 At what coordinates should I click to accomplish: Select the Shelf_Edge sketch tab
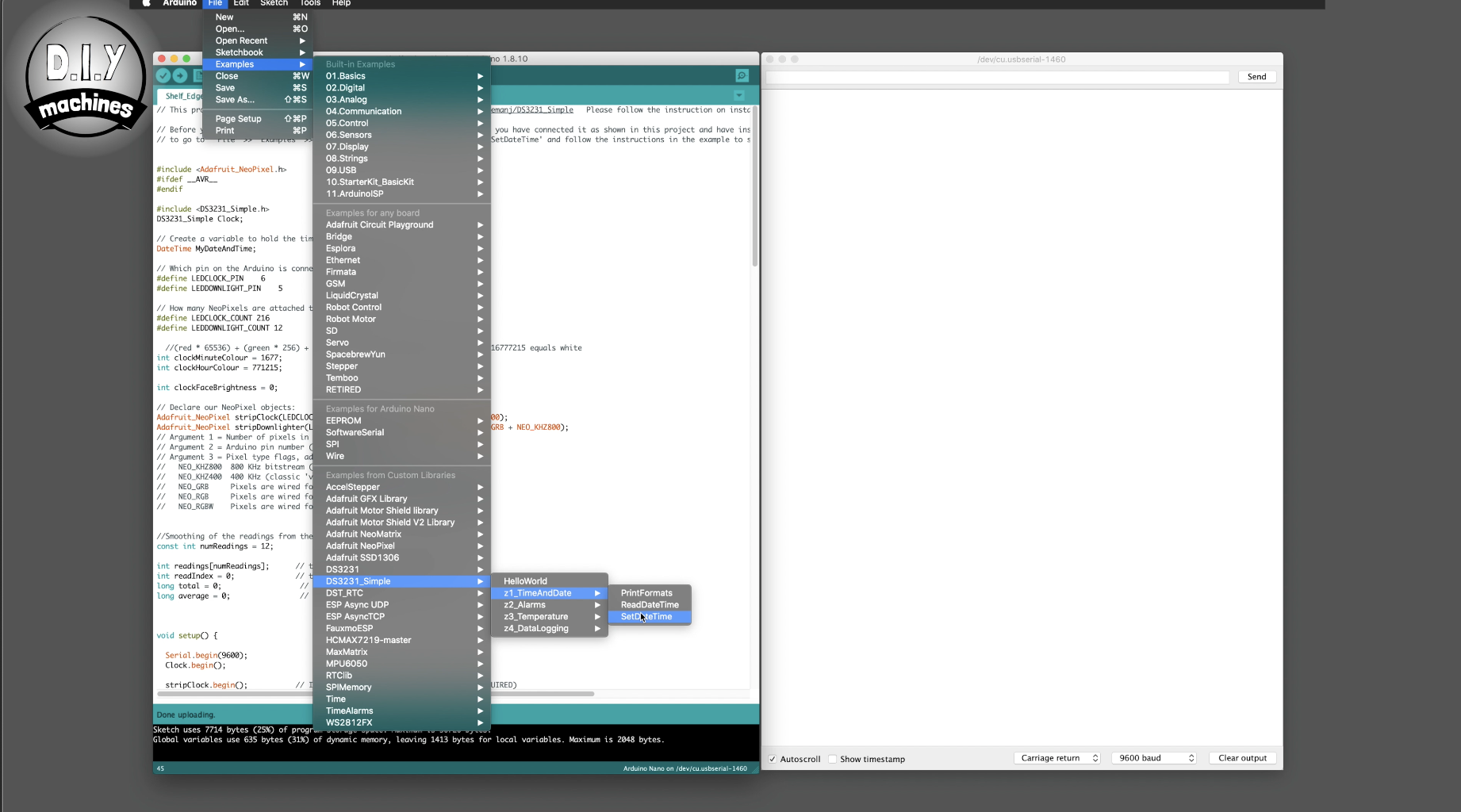[181, 96]
